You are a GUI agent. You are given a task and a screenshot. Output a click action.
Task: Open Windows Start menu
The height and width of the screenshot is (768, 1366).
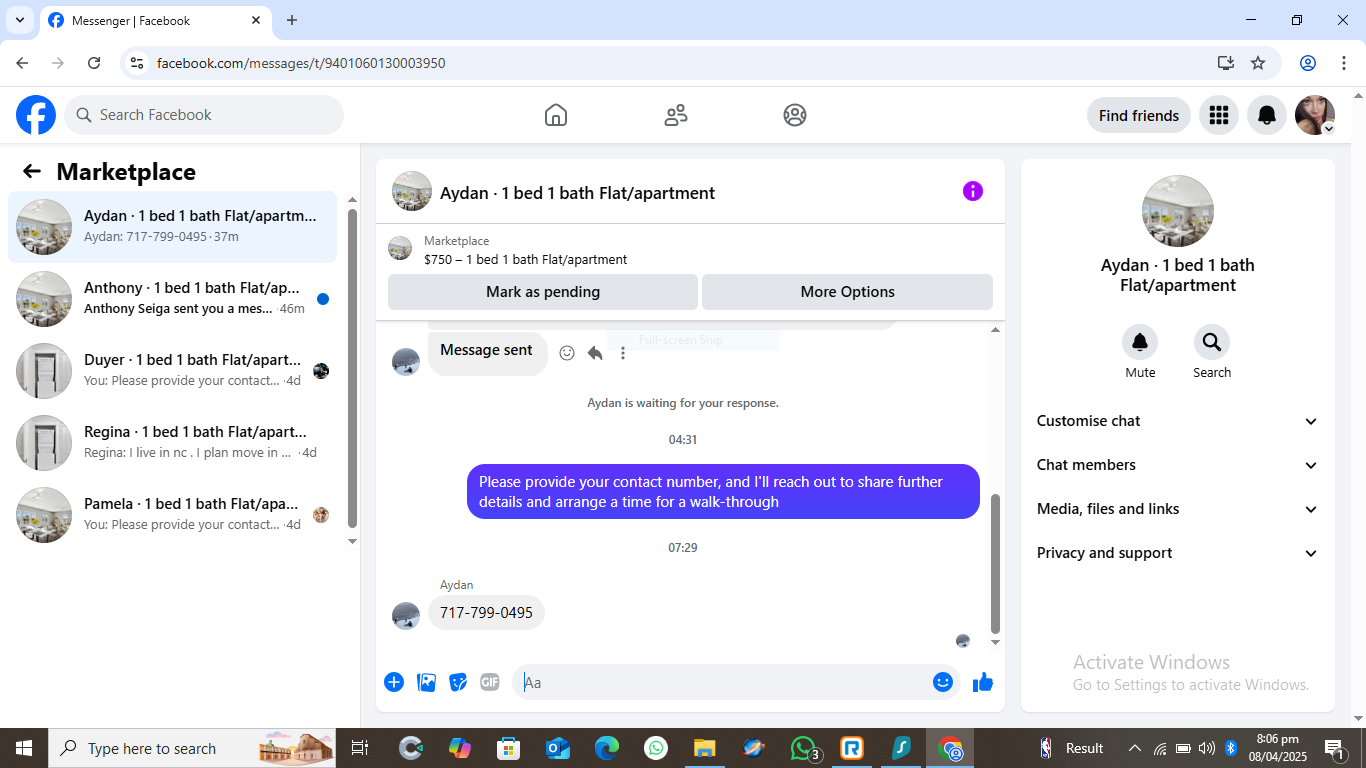click(23, 748)
